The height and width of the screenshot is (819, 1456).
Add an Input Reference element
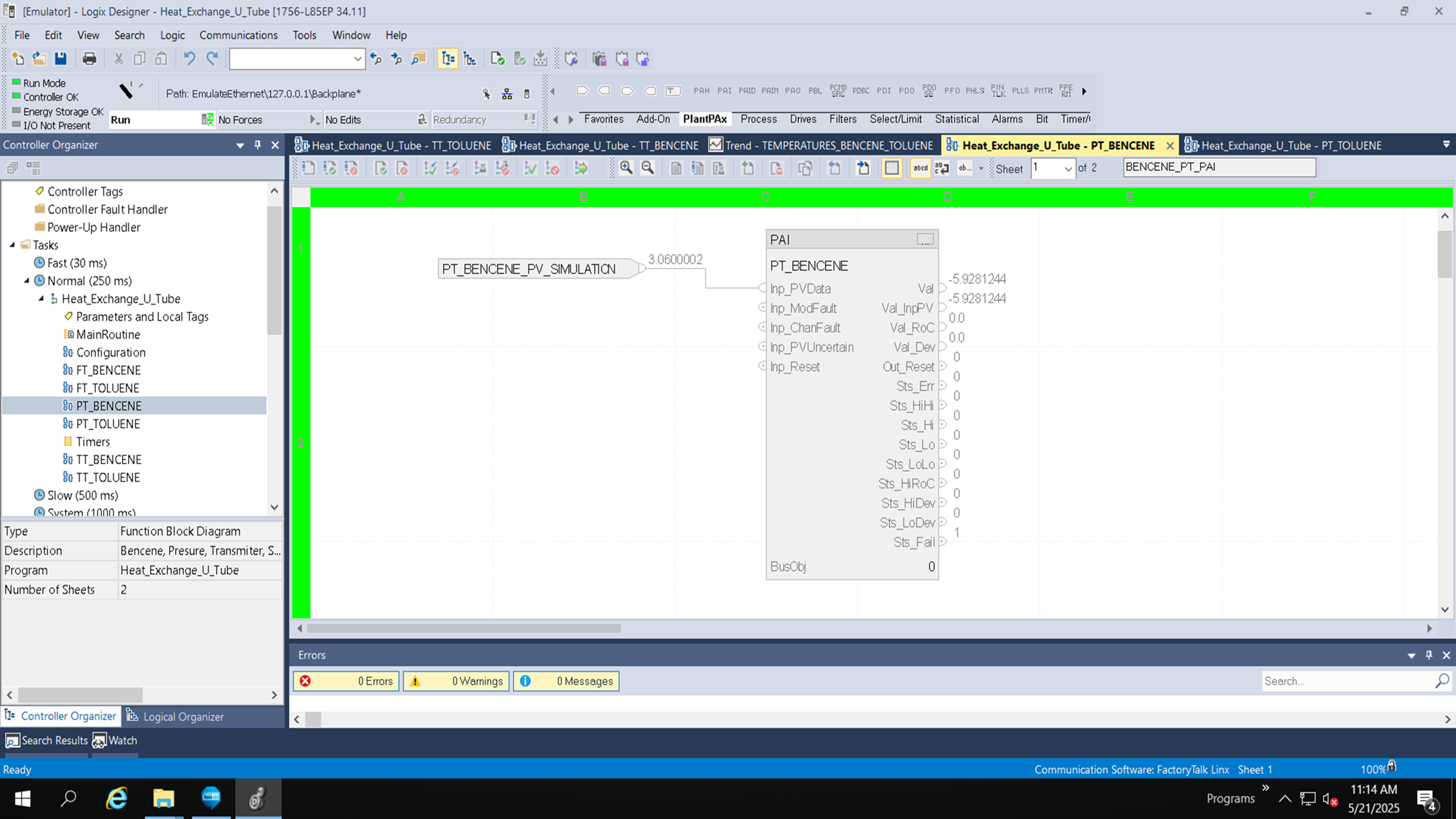pyautogui.click(x=582, y=90)
